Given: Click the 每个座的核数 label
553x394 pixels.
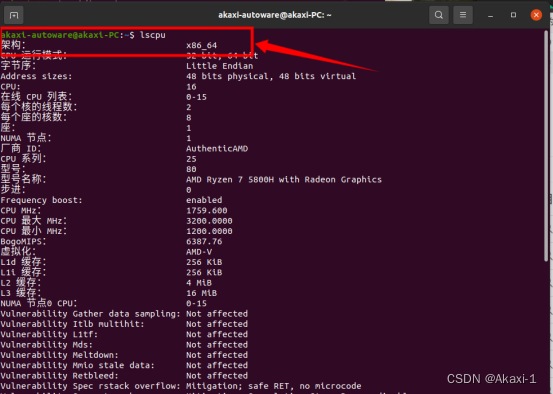Looking at the screenshot, I should click(x=34, y=117).
